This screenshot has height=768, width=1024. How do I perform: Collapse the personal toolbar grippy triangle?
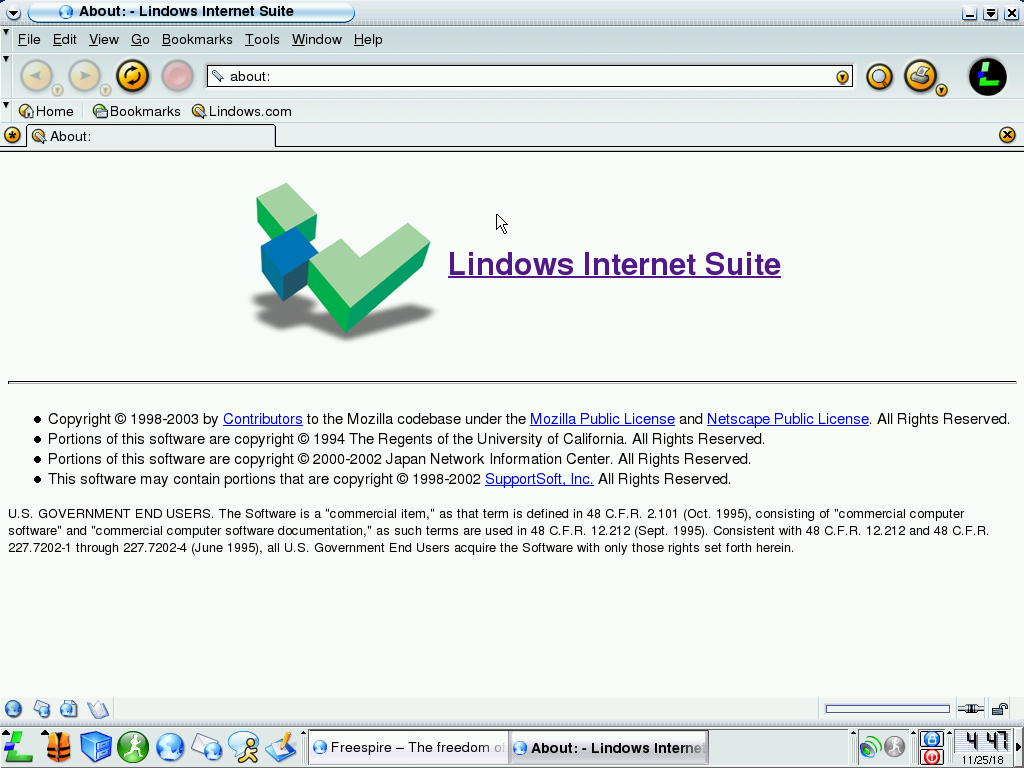point(6,104)
